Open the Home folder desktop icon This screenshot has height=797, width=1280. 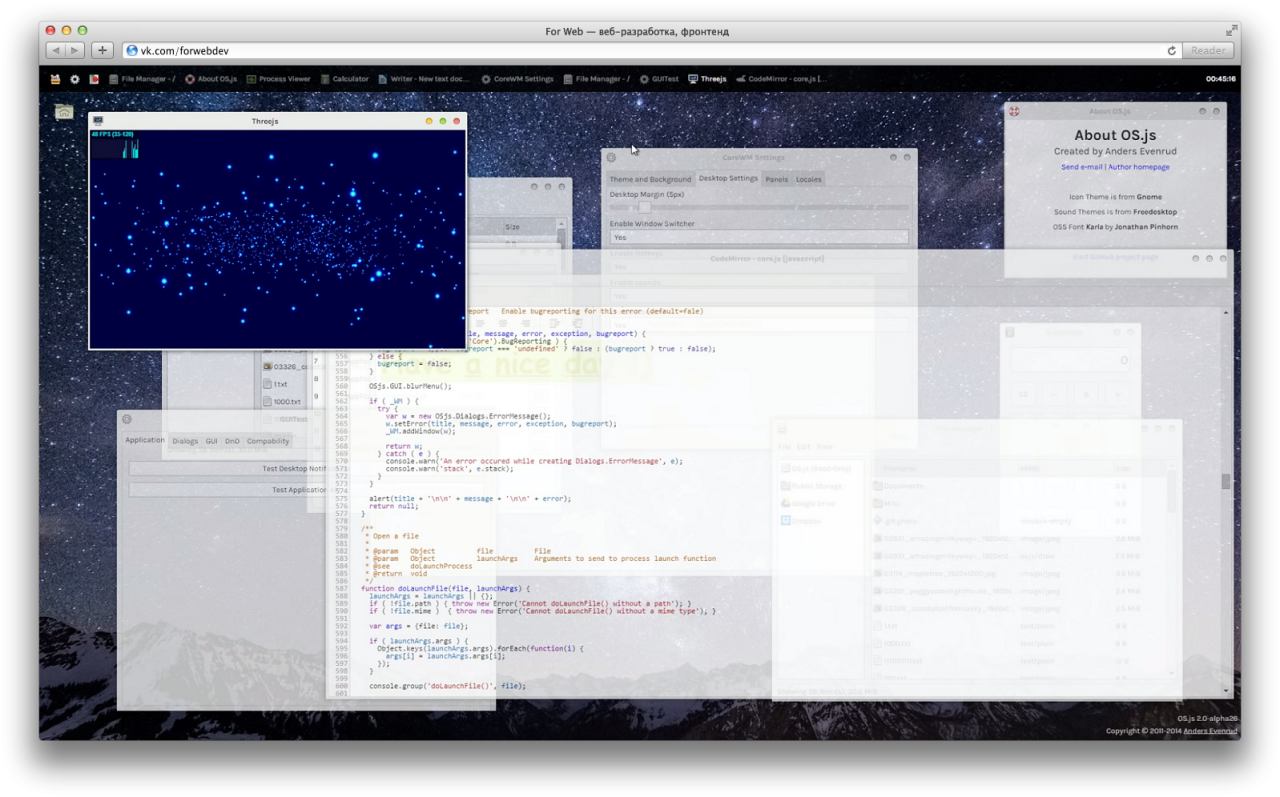64,112
